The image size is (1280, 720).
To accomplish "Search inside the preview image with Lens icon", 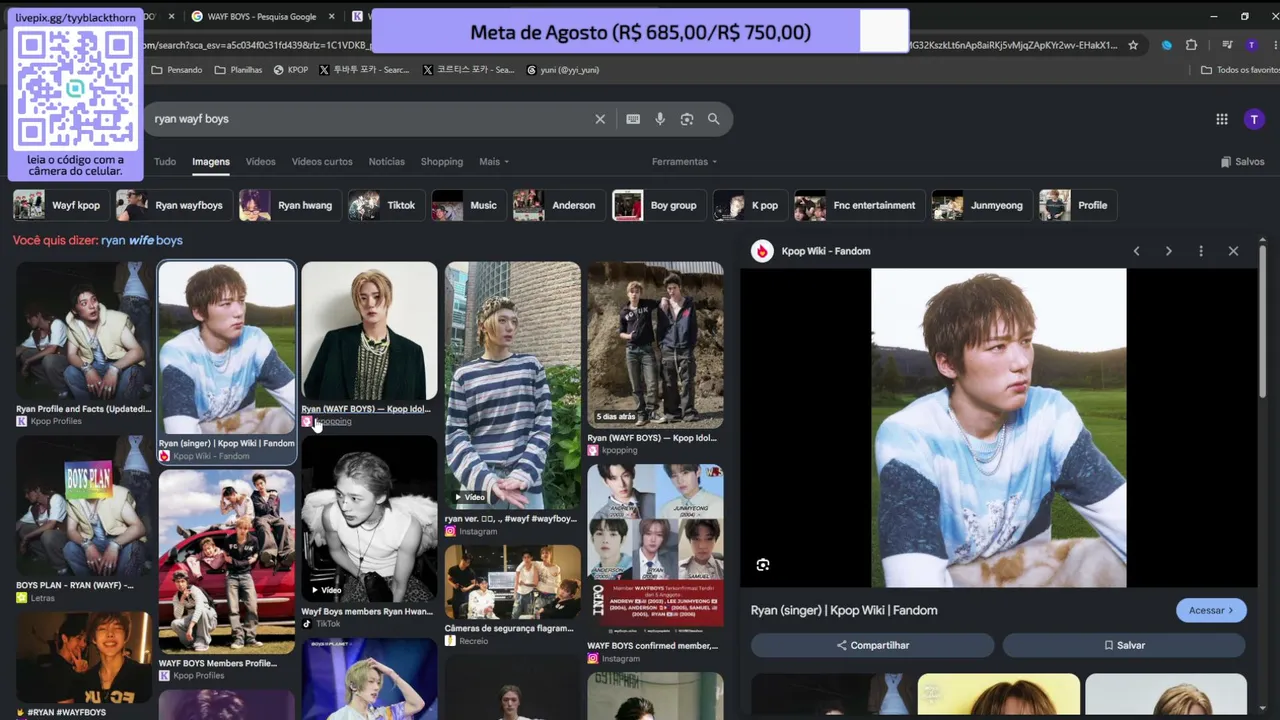I will [763, 565].
